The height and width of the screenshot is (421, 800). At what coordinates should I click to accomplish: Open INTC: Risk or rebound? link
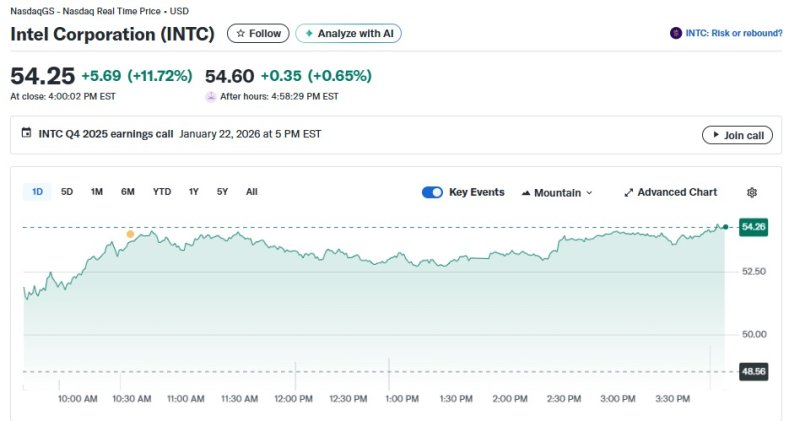[x=733, y=33]
